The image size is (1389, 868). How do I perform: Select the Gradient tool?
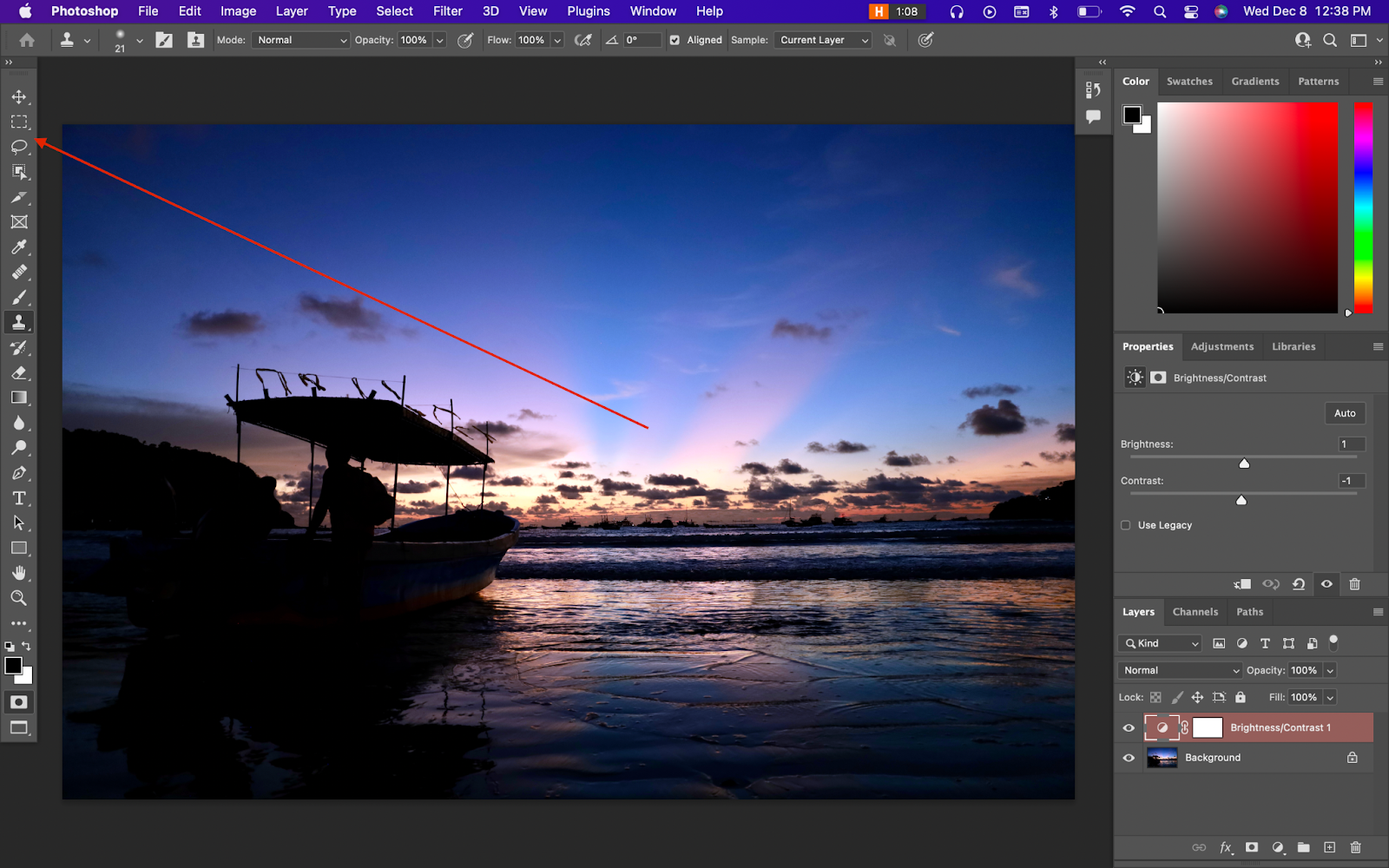tap(19, 398)
